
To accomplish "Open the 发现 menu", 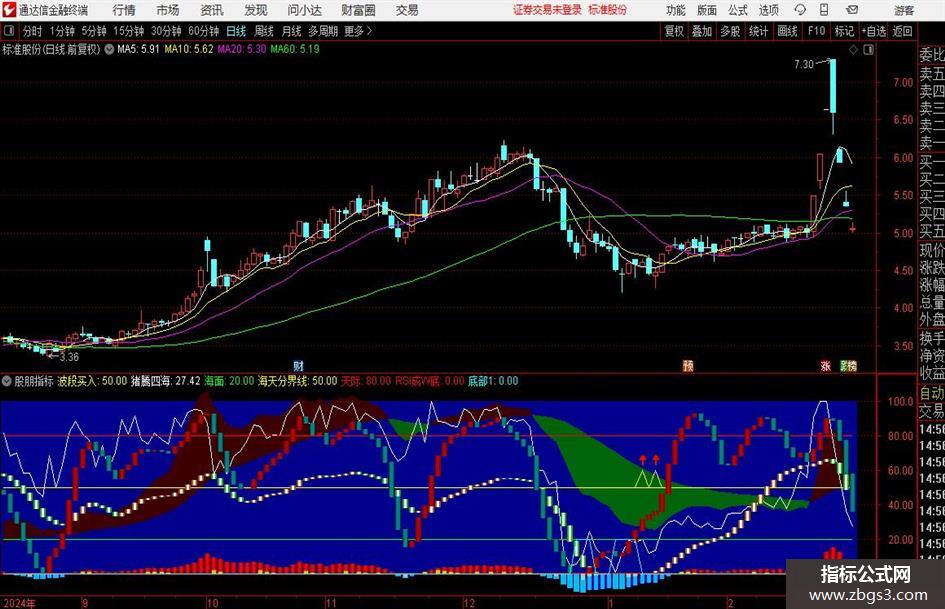I will [256, 10].
